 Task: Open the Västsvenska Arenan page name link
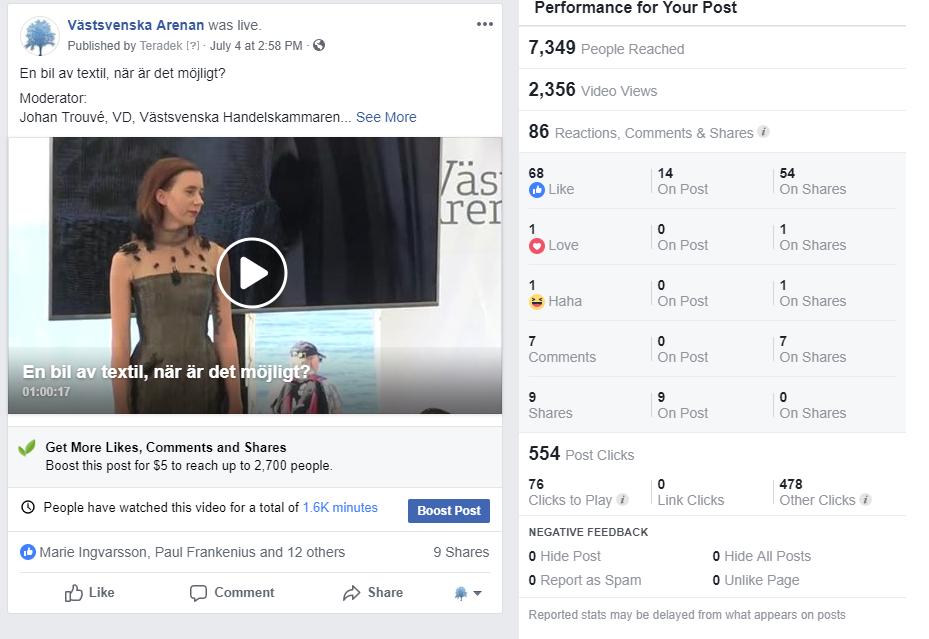point(136,25)
